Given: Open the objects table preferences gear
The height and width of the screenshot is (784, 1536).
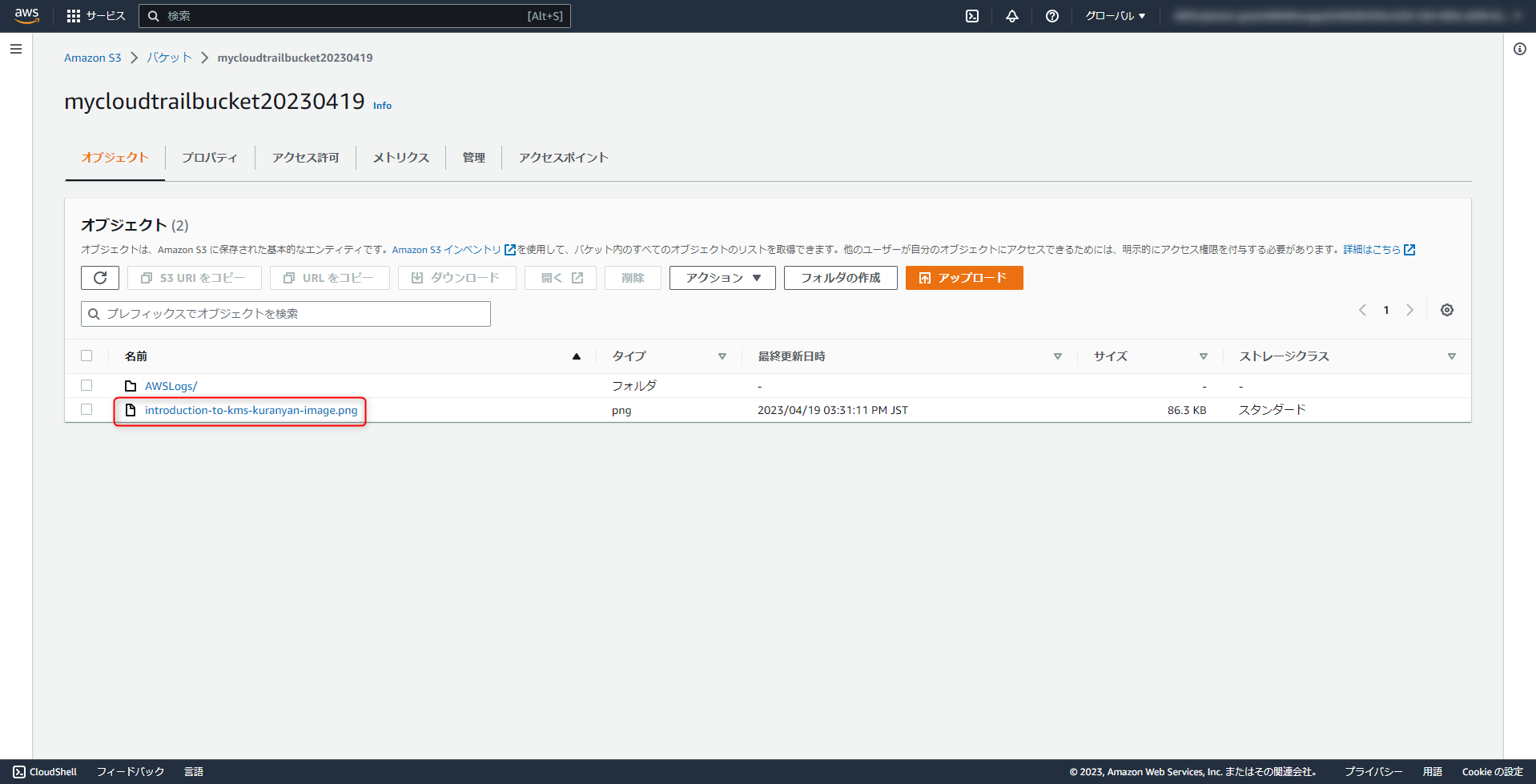Looking at the screenshot, I should click(x=1446, y=310).
